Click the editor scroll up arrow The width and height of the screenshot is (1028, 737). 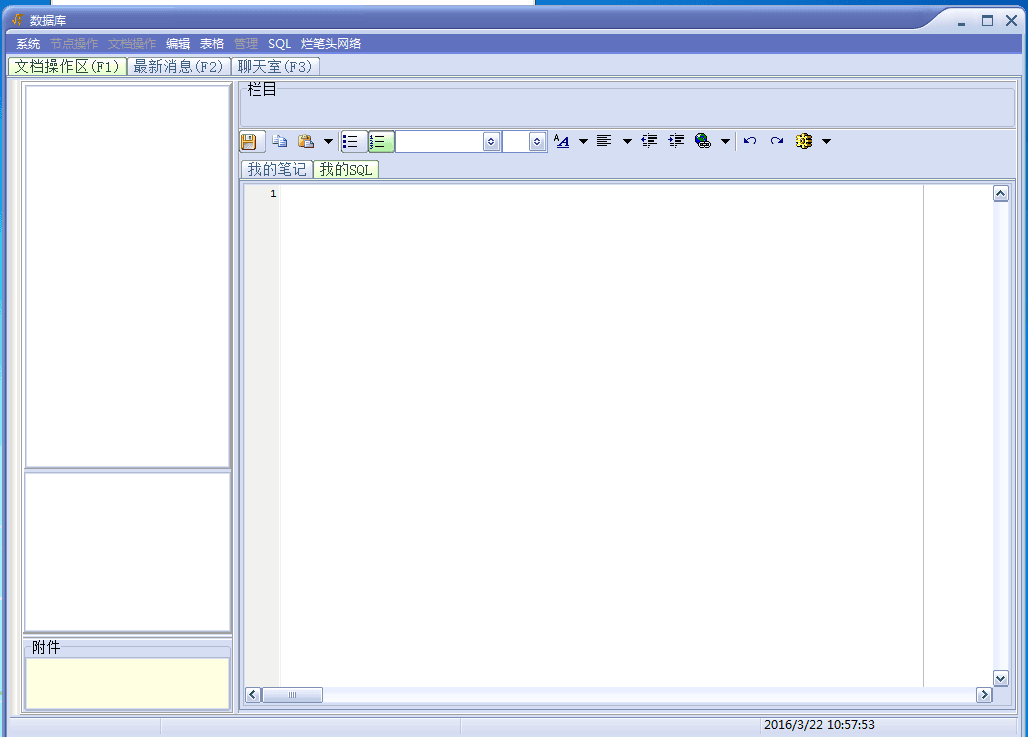pyautogui.click(x=1000, y=193)
